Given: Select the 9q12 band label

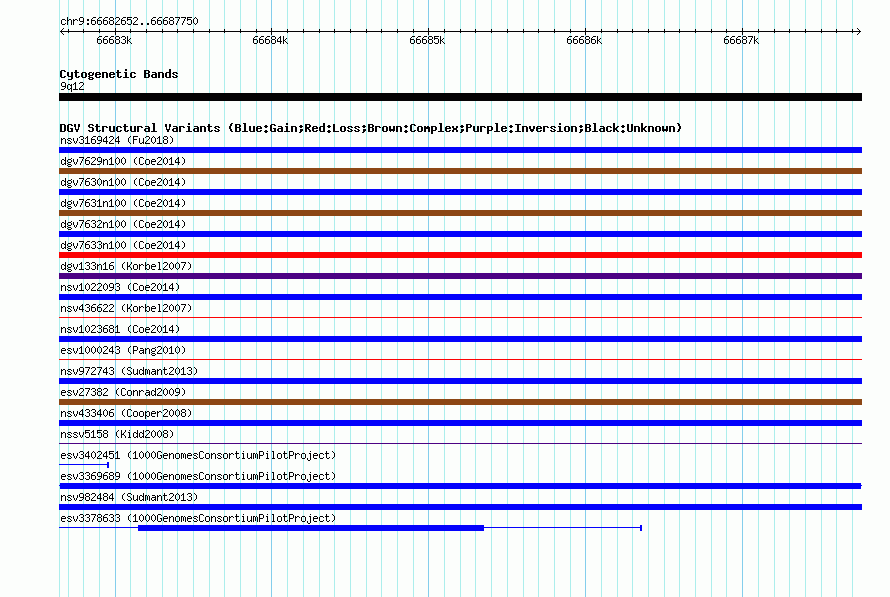Looking at the screenshot, I should pyautogui.click(x=72, y=86).
